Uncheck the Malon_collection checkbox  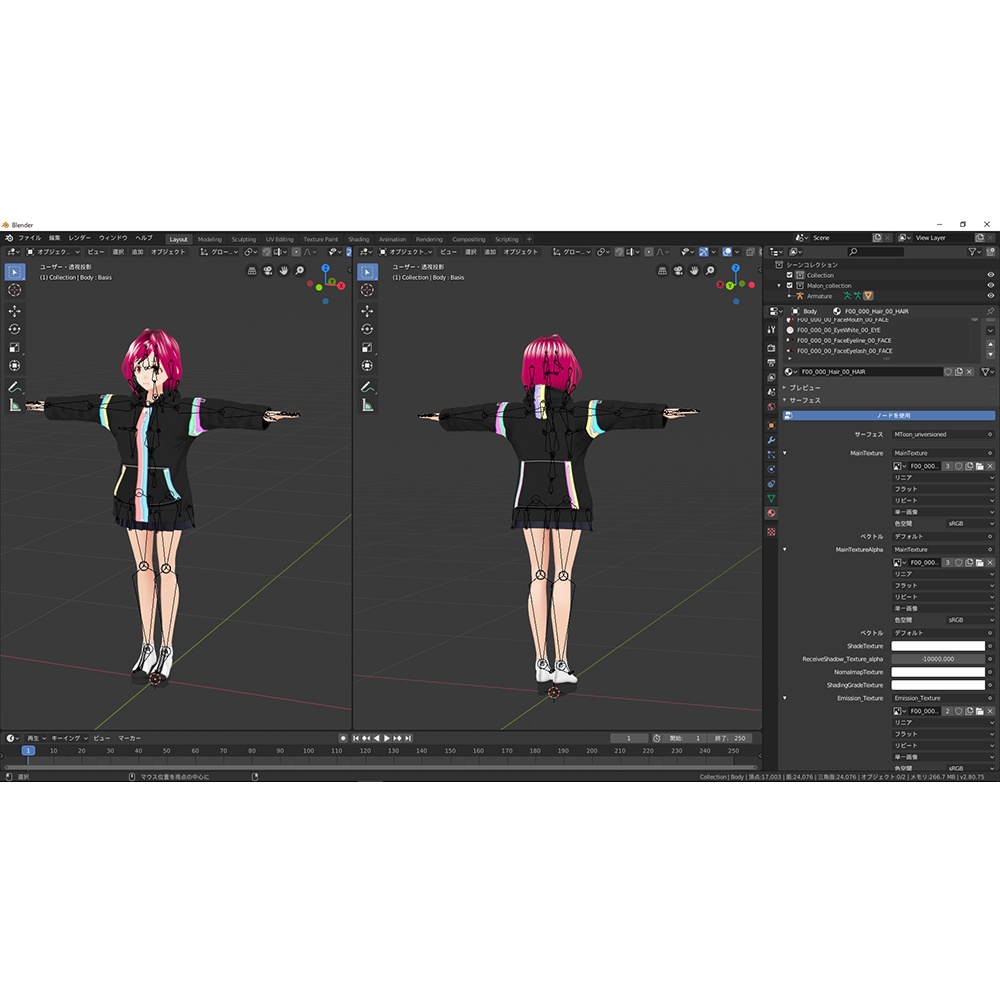[x=789, y=285]
